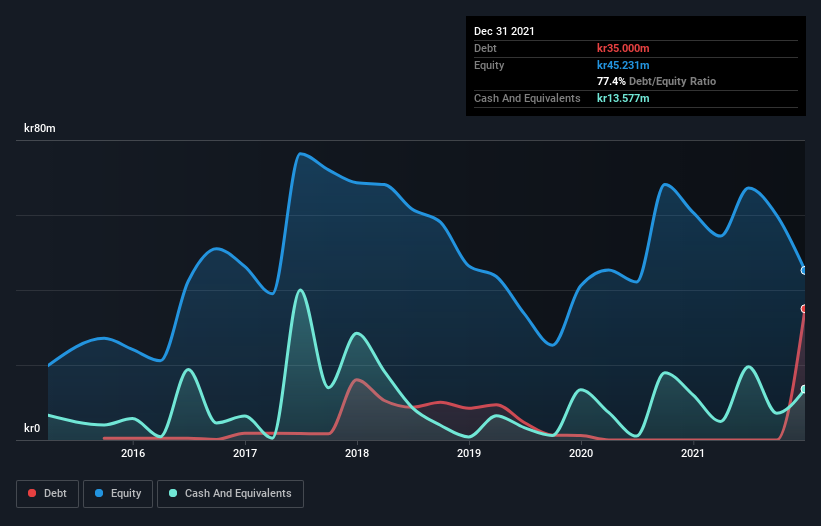821x526 pixels.
Task: Click the kr45.231m equity value
Action: 623,65
